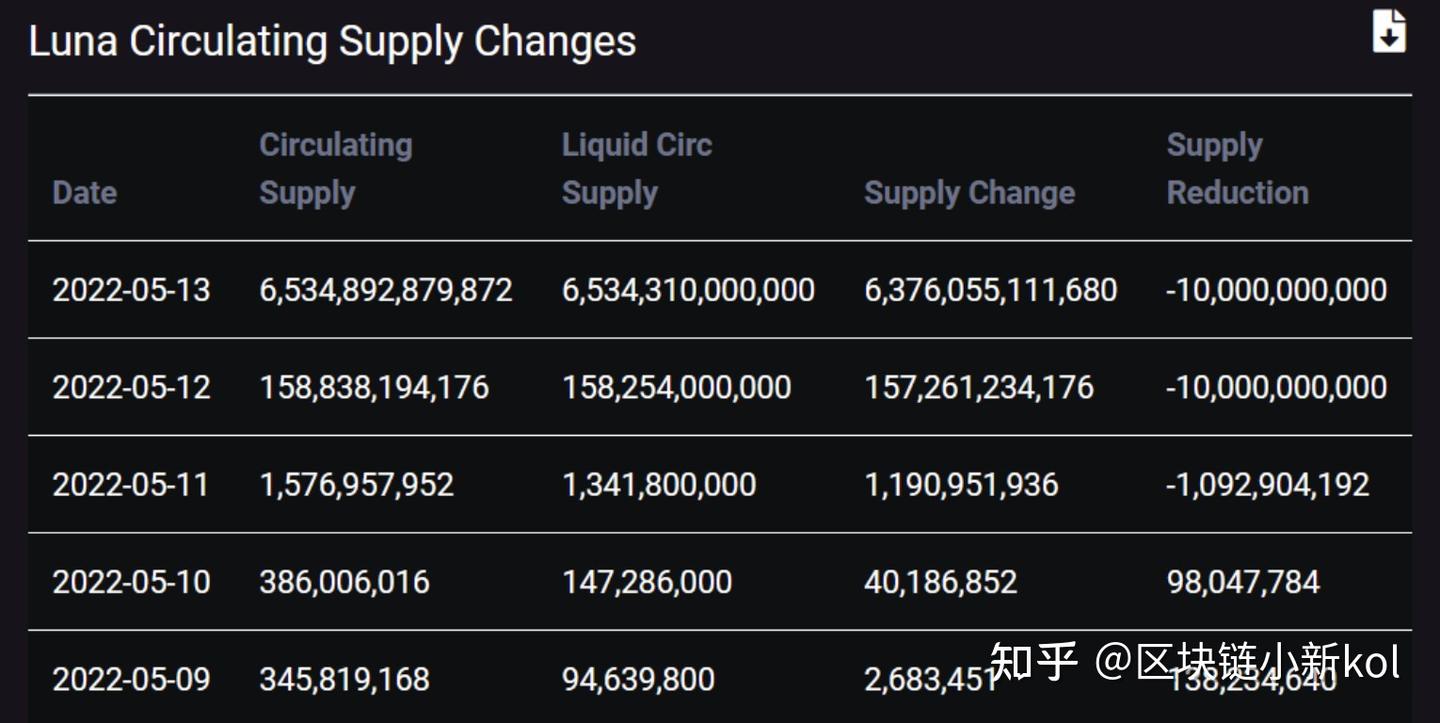Click the Supply Reduction column header
Viewport: 1440px width, 723px height.
[1237, 168]
